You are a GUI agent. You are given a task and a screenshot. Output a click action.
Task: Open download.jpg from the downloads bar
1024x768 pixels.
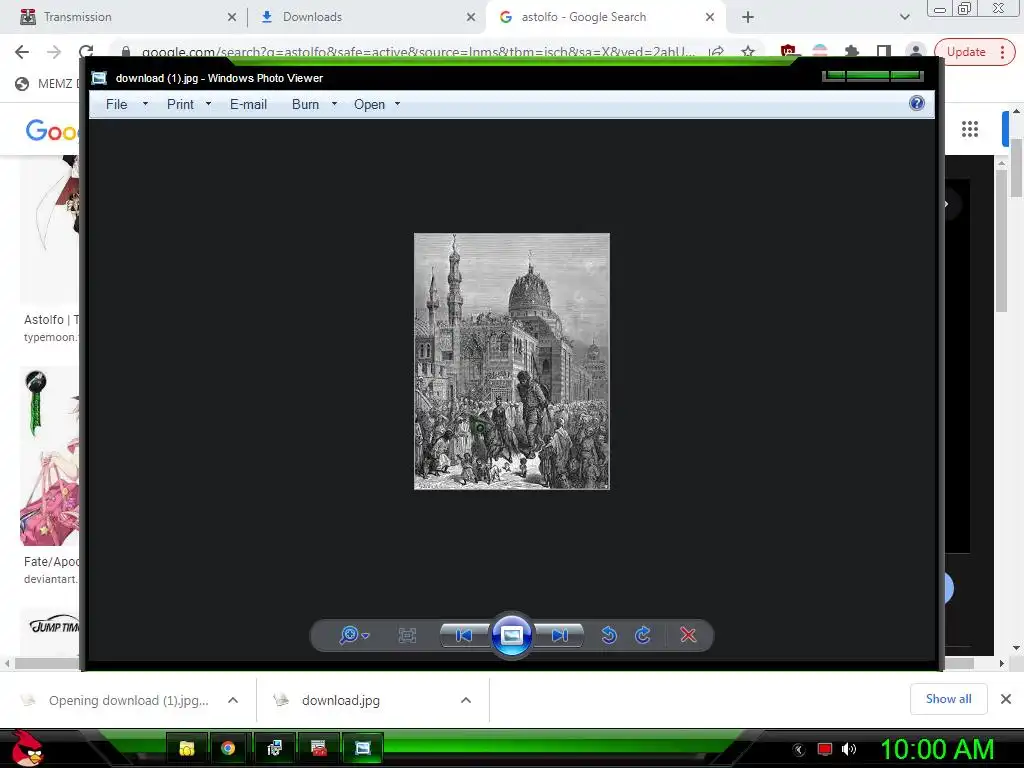(x=340, y=700)
